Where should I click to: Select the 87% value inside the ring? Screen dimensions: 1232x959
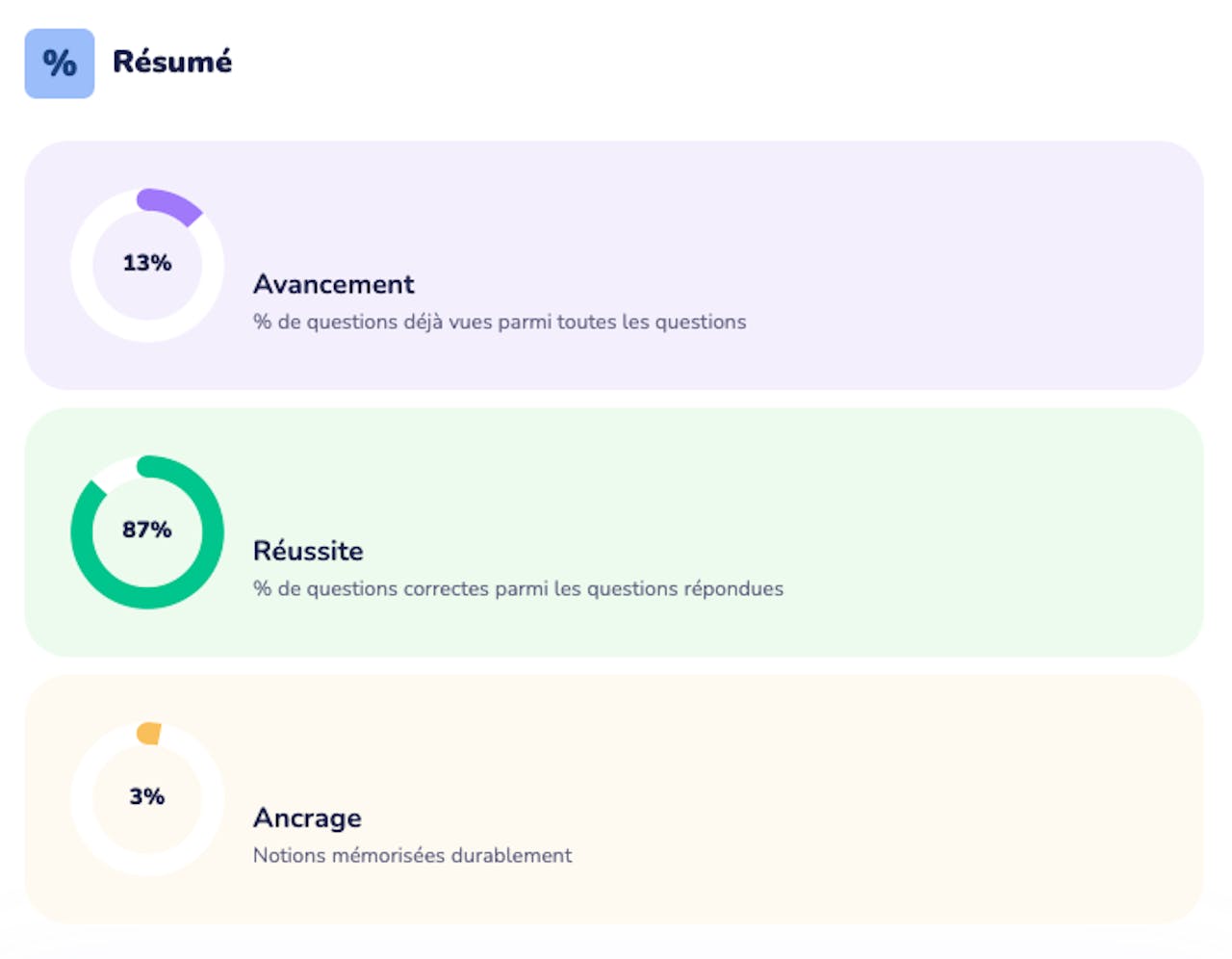(147, 530)
